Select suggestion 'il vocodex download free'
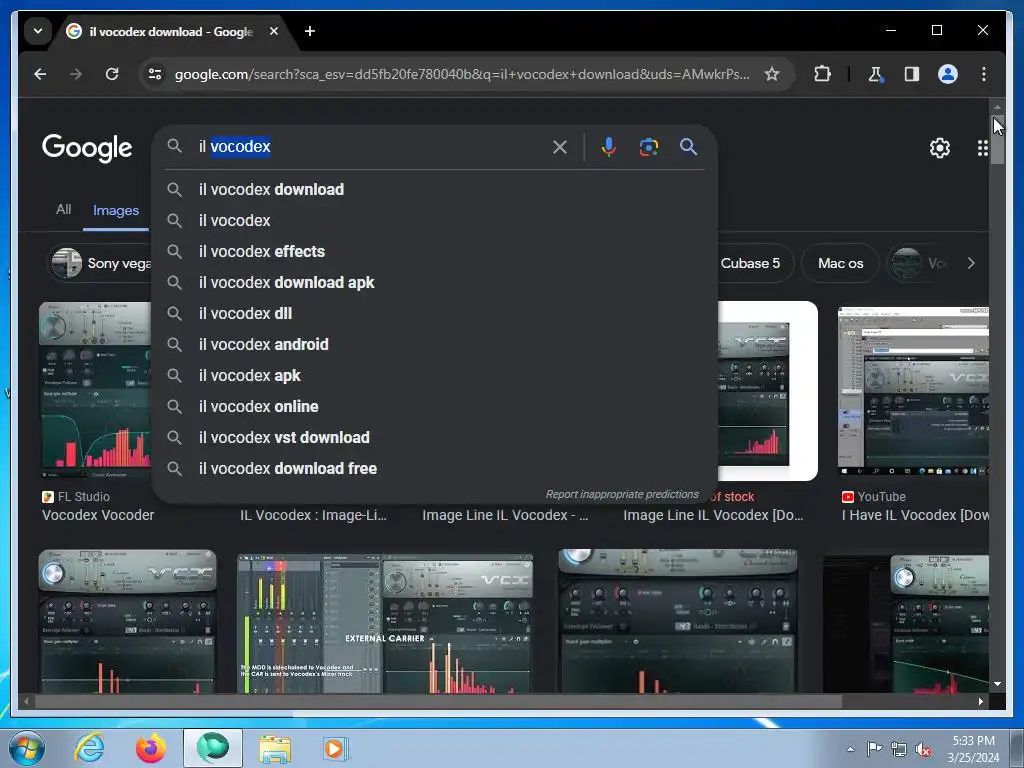1024x768 pixels. pyautogui.click(x=435, y=468)
